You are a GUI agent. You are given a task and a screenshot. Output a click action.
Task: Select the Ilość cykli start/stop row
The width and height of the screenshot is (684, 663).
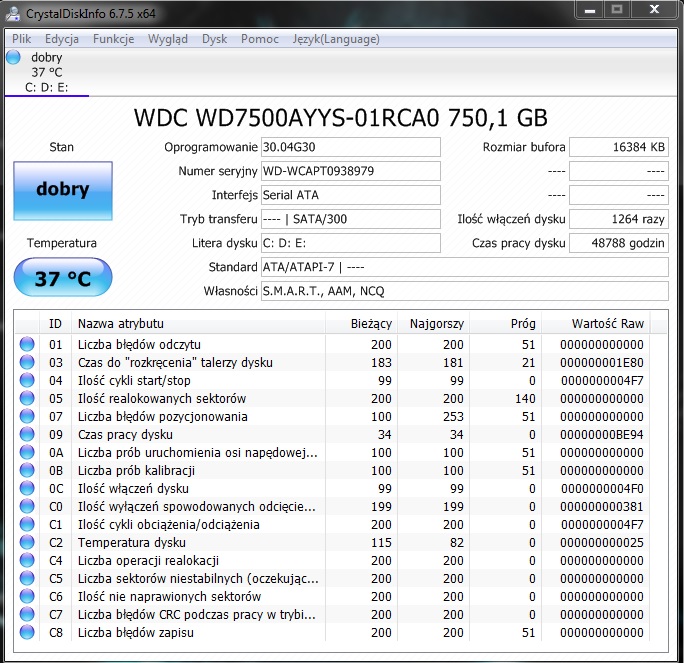tap(332, 380)
